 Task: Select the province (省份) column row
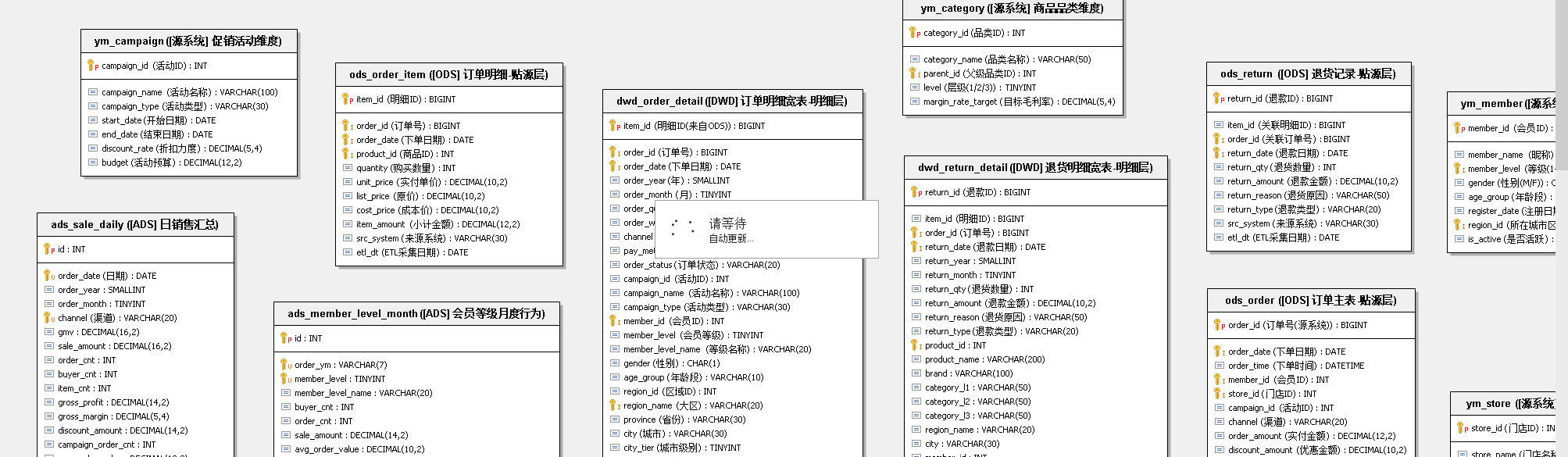(x=734, y=420)
